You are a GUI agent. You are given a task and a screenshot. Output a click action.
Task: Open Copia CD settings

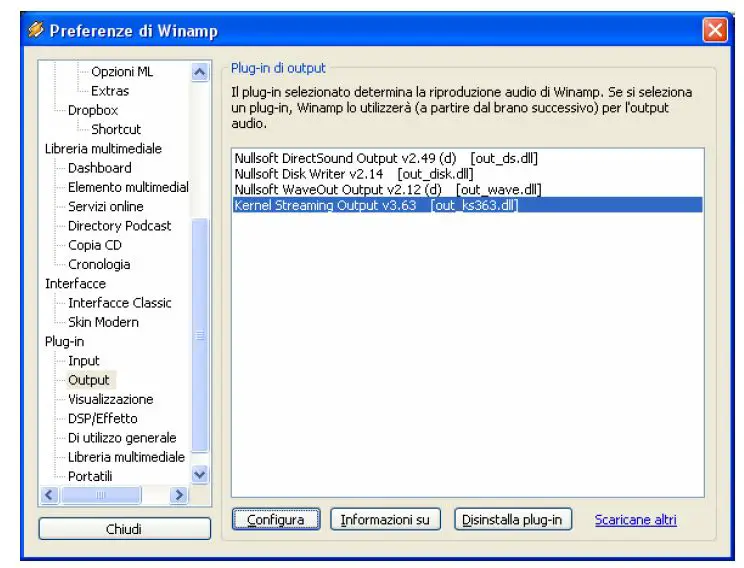(x=94, y=245)
